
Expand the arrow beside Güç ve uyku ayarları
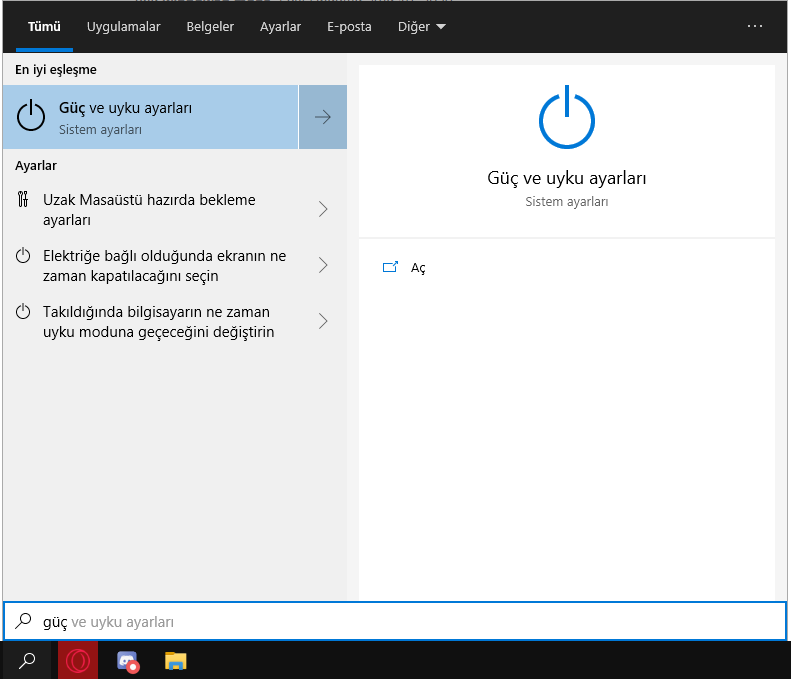coord(323,117)
